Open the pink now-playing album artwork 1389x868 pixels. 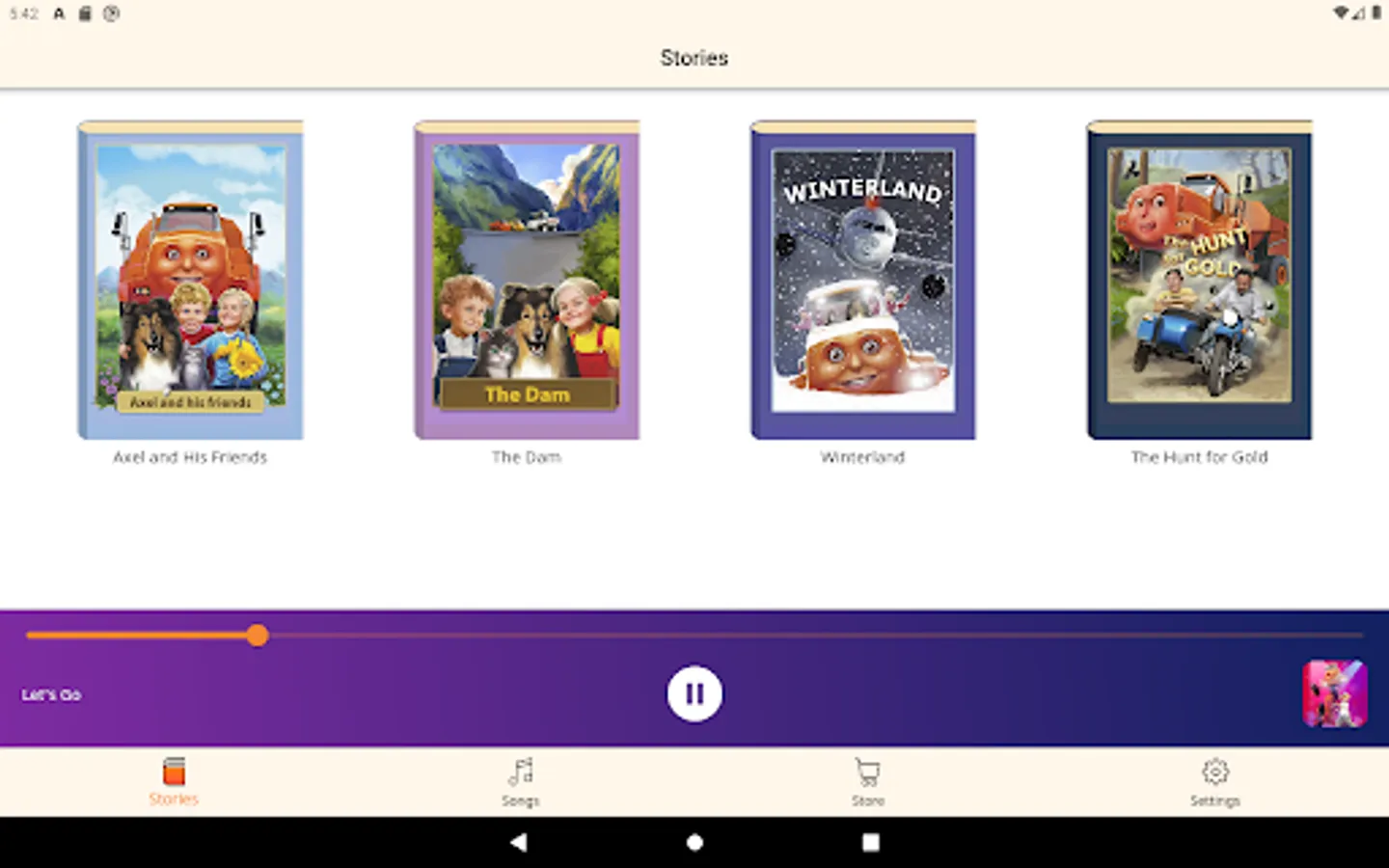click(1335, 693)
